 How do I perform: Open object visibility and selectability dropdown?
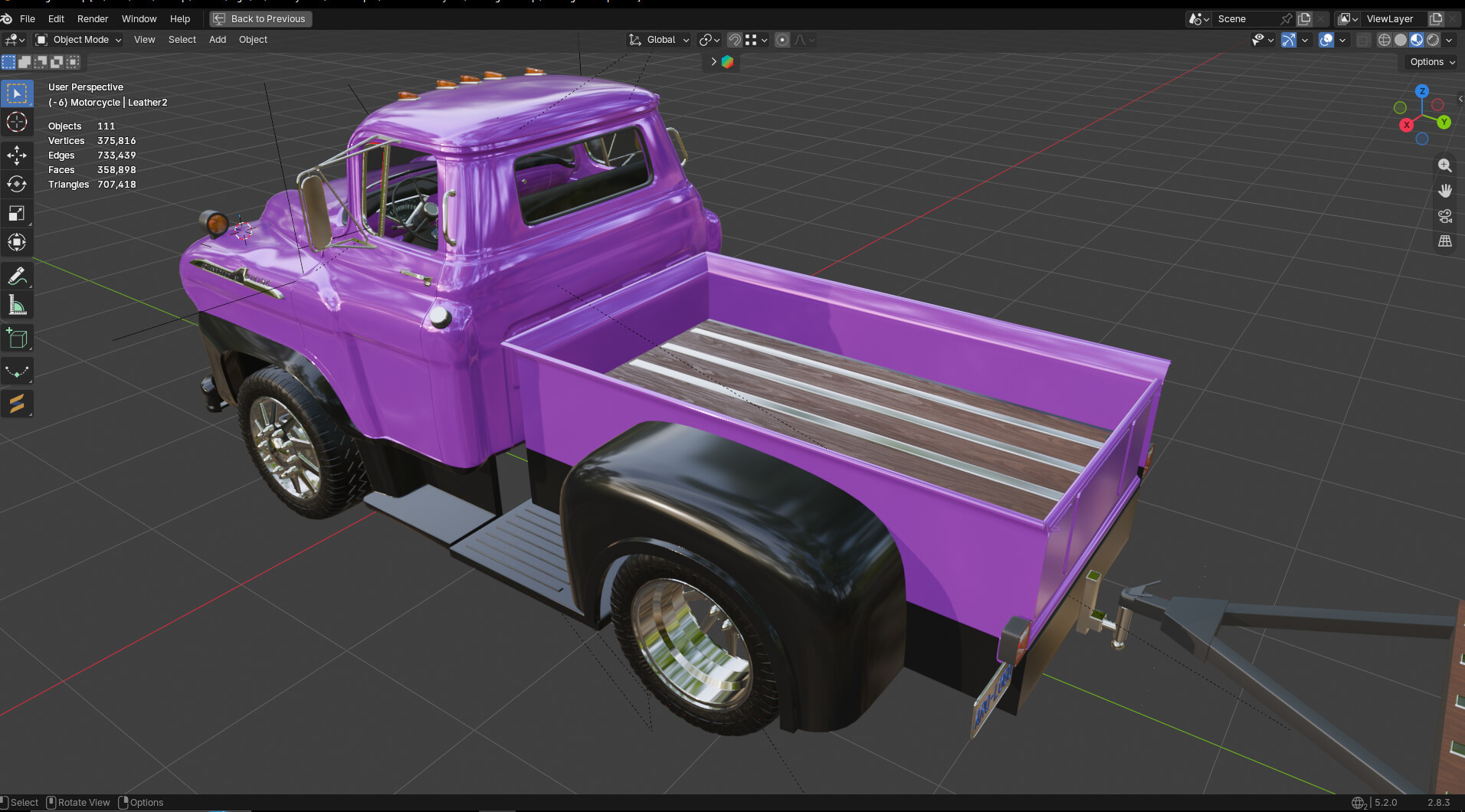click(1262, 40)
